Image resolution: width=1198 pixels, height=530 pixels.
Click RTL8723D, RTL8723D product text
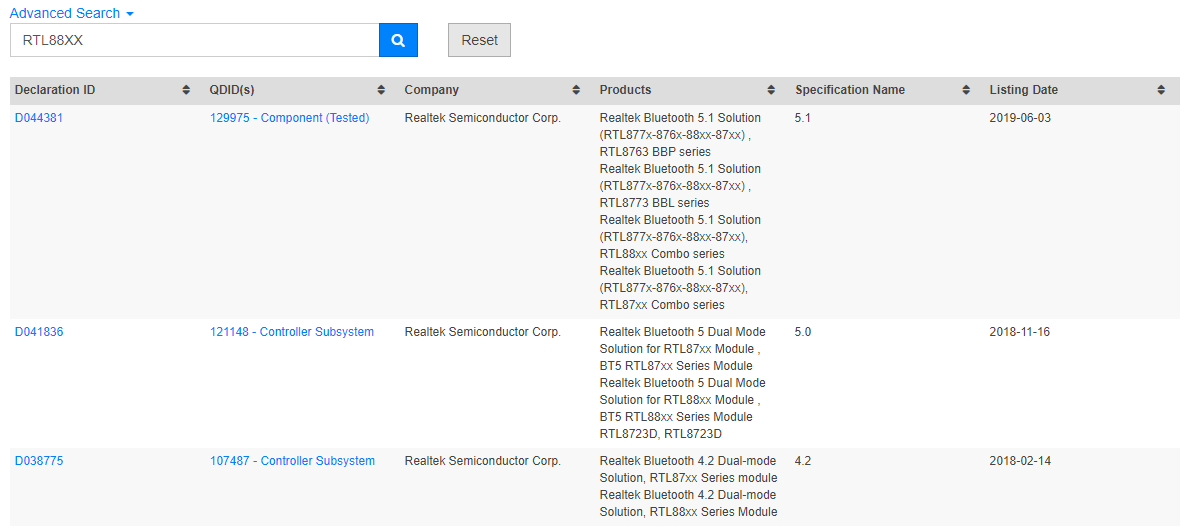[661, 434]
